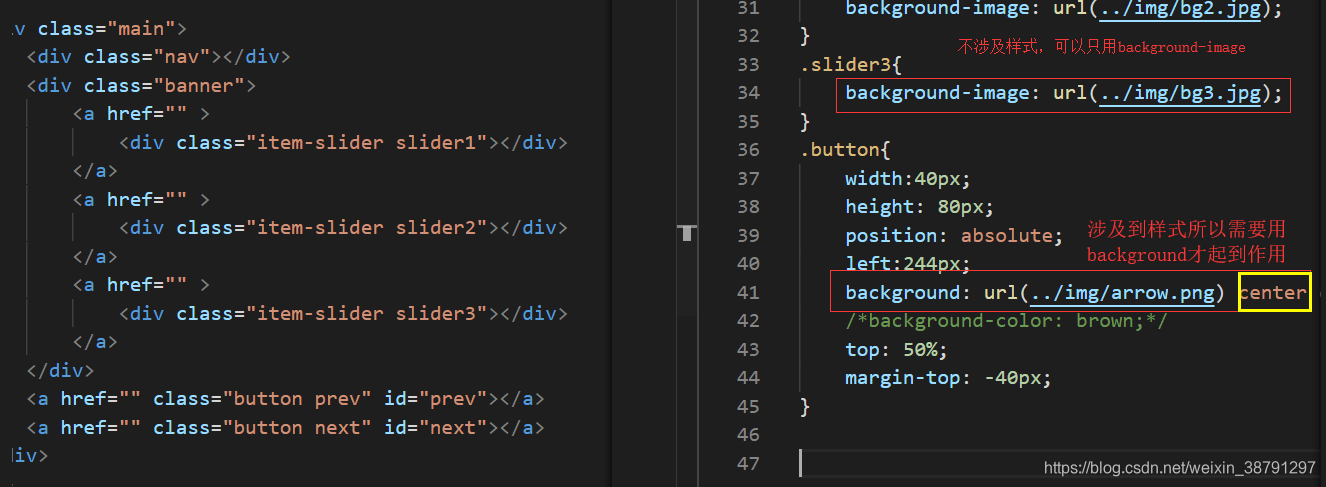Click the position: absolute; declaration
The width and height of the screenshot is (1326, 487).
pyautogui.click(x=955, y=236)
